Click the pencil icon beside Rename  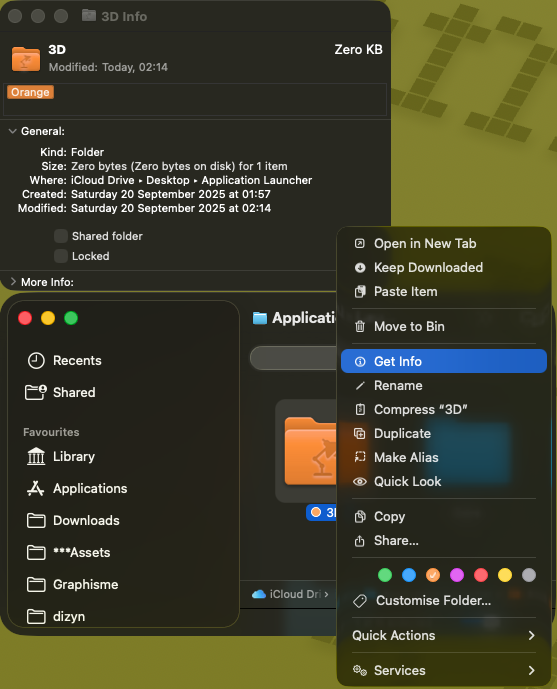coord(360,385)
